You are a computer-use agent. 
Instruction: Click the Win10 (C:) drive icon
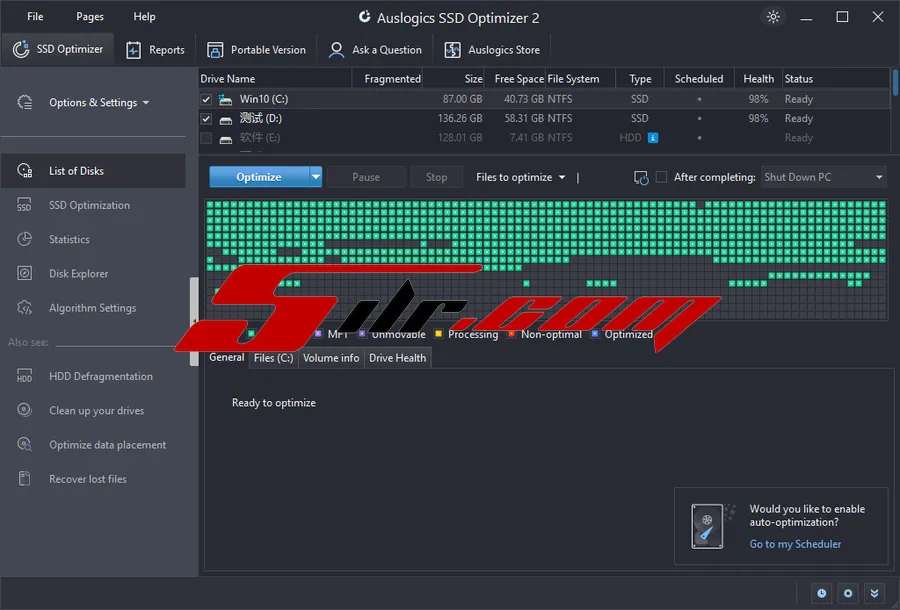click(x=226, y=100)
